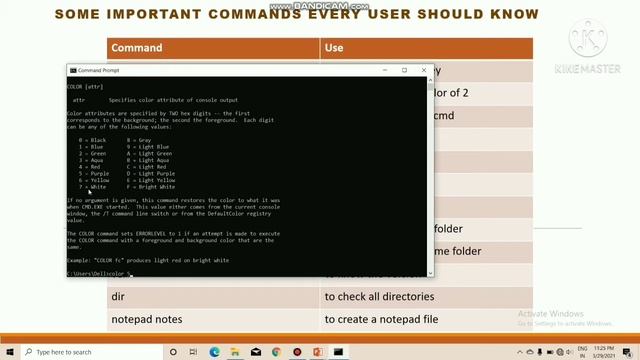Close the Command Prompt window
Screen dimensions: 640x360
424,70
